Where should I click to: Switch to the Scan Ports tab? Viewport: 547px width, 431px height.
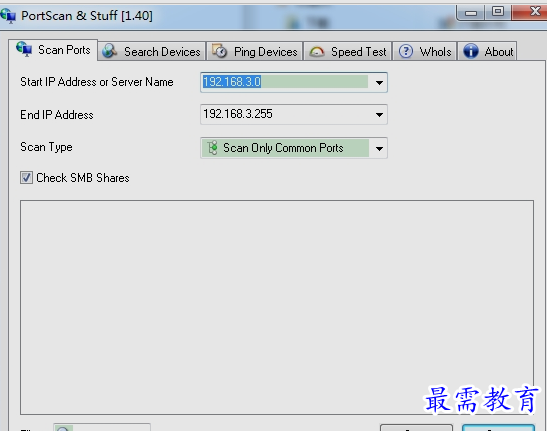pos(53,50)
